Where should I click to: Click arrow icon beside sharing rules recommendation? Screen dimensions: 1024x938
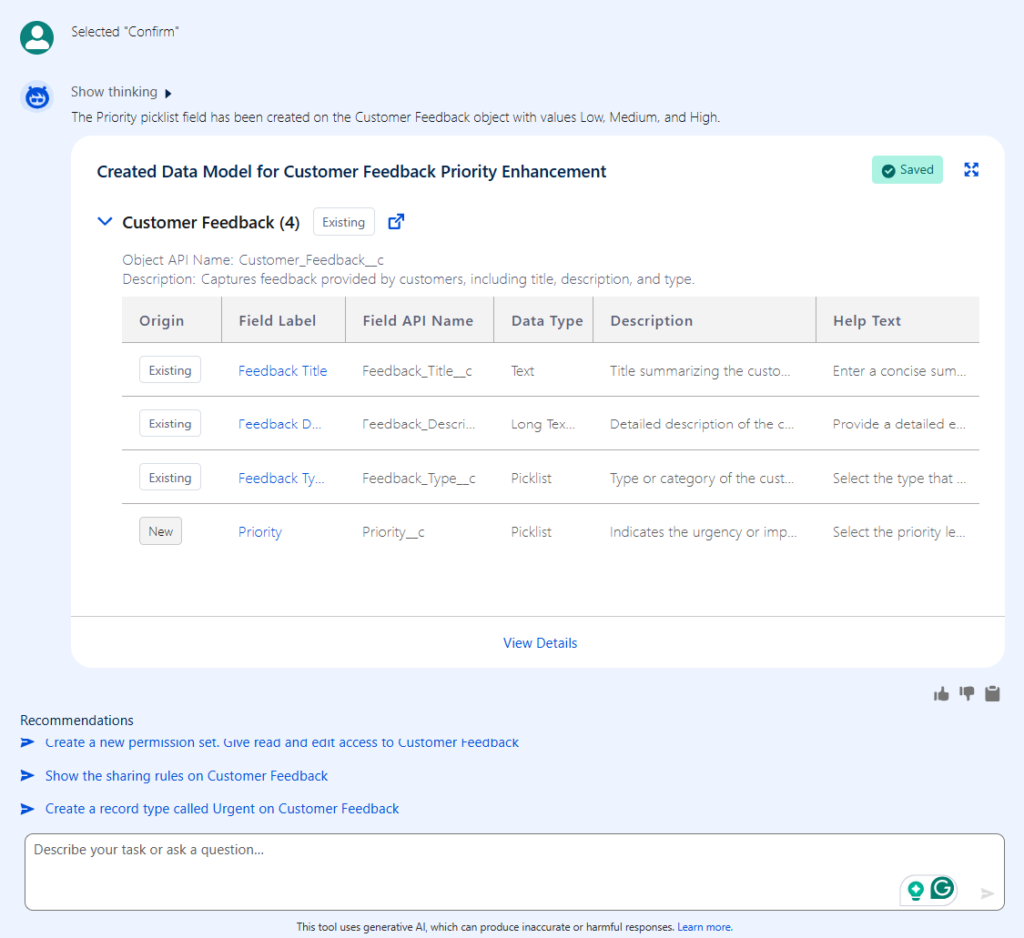pyautogui.click(x=27, y=775)
